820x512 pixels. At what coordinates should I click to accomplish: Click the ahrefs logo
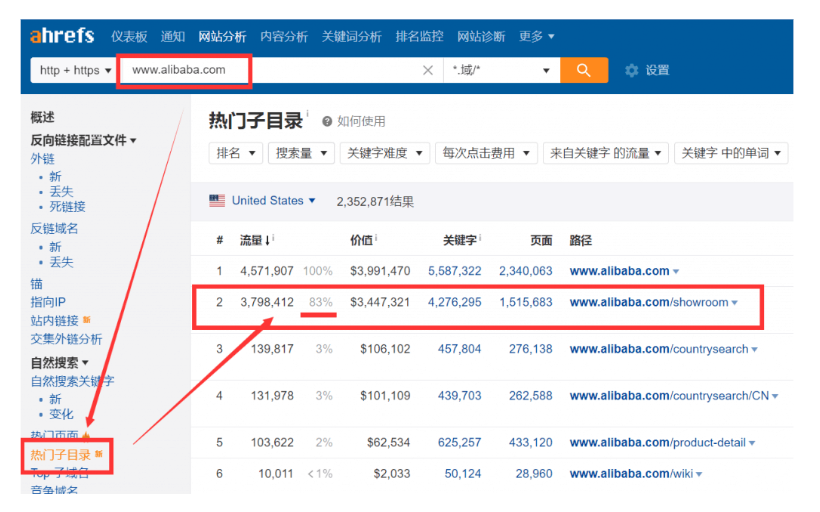[62, 36]
